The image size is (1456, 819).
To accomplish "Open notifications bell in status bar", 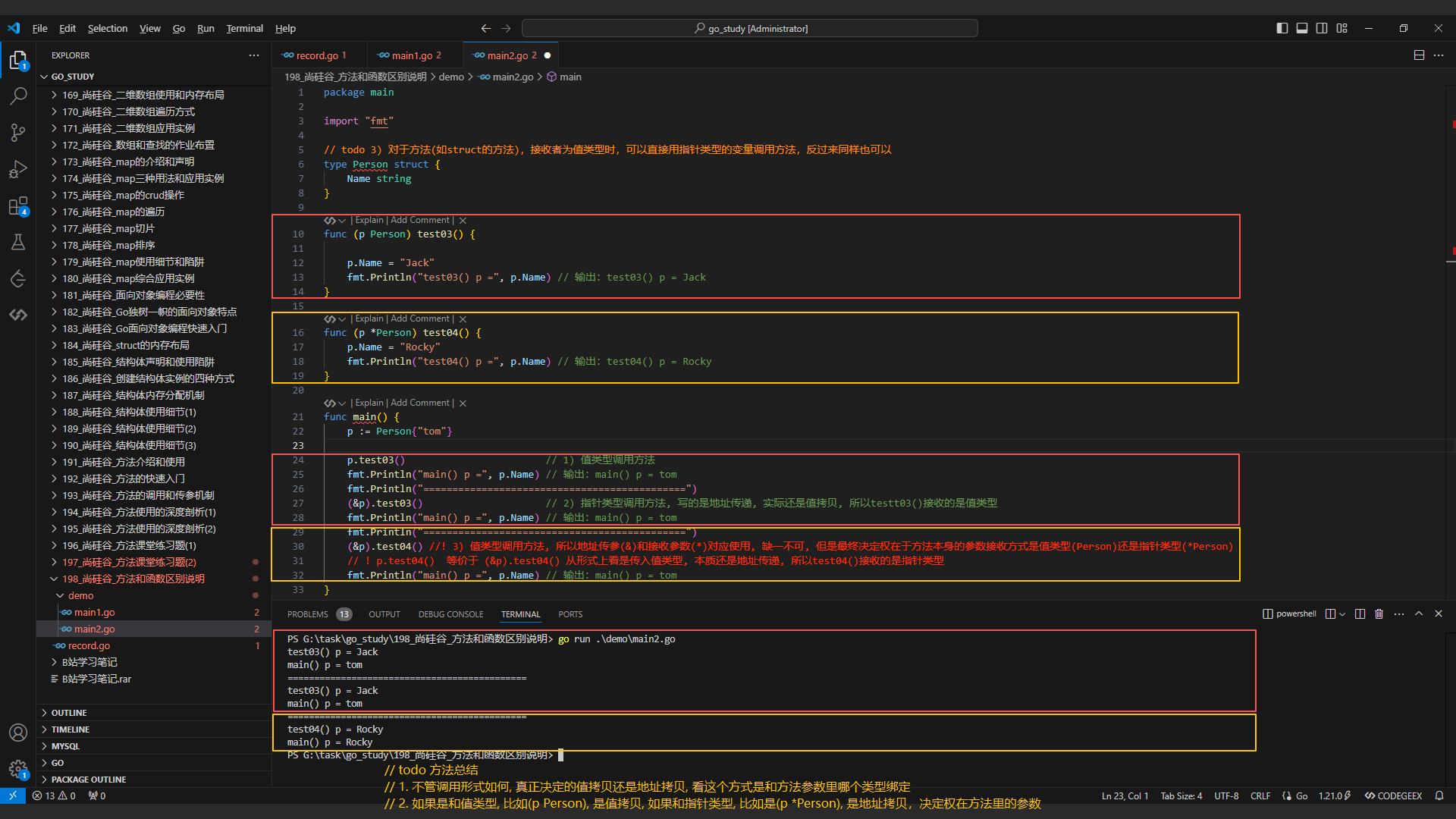I will coord(1439,796).
